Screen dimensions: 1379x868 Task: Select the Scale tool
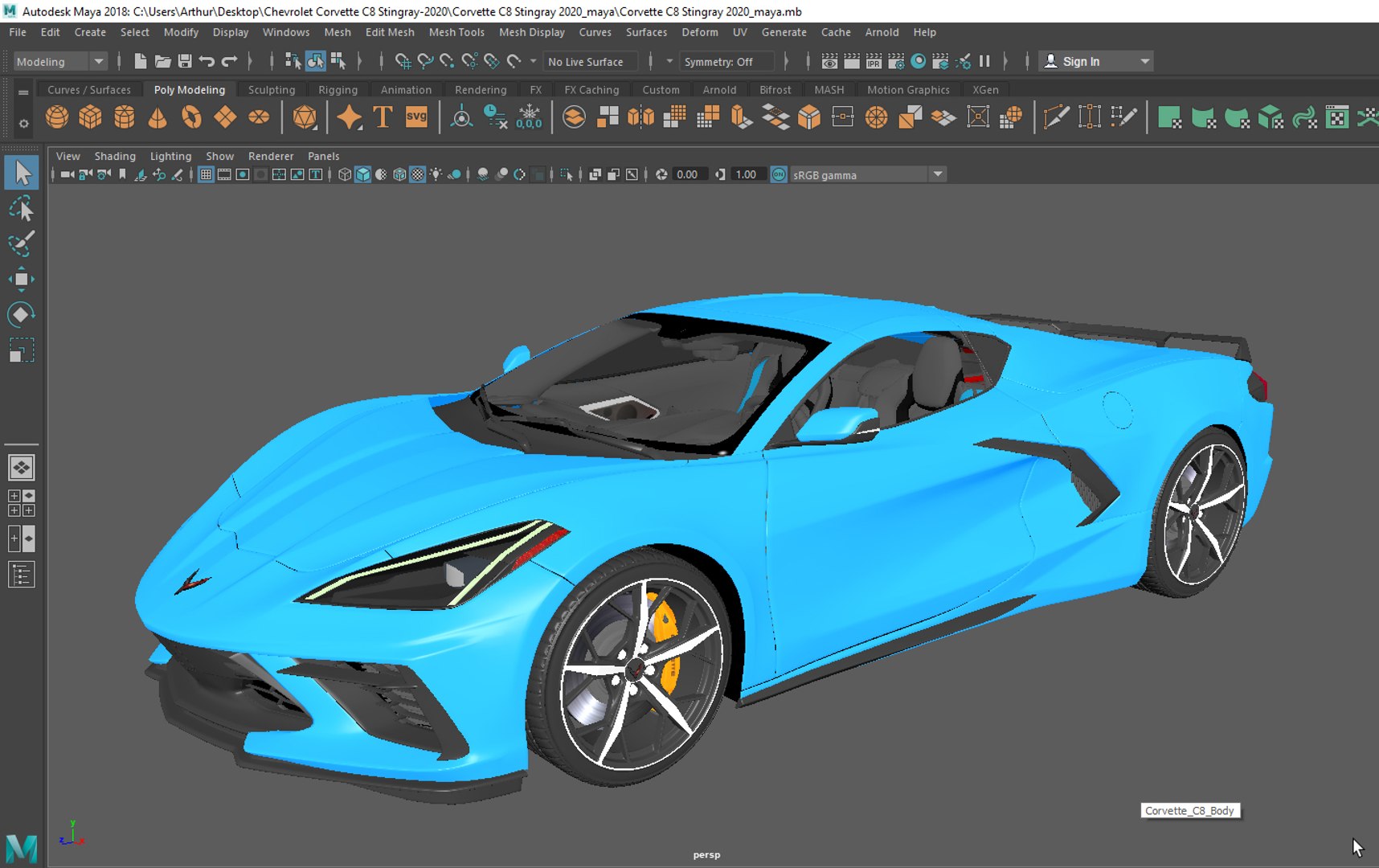(22, 350)
